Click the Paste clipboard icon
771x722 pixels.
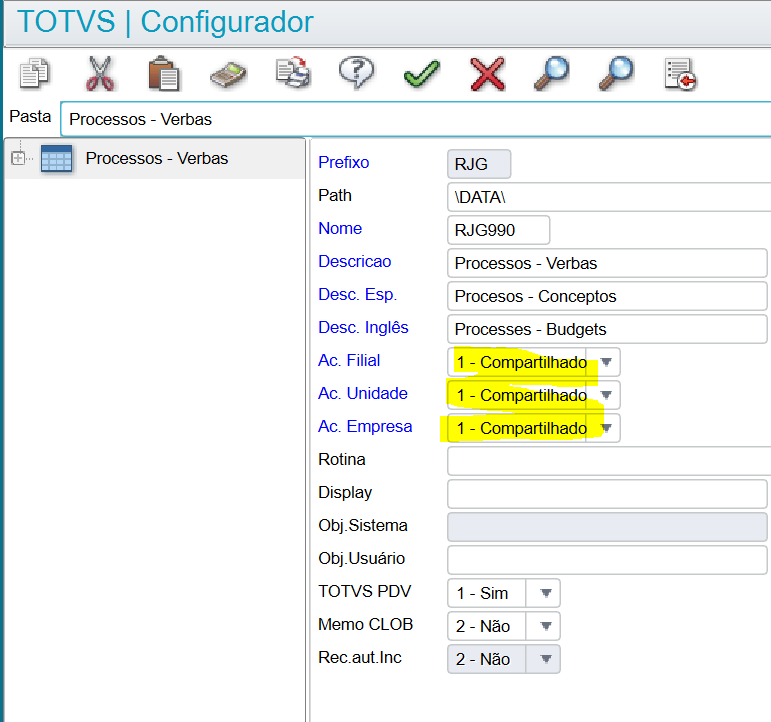point(164,74)
